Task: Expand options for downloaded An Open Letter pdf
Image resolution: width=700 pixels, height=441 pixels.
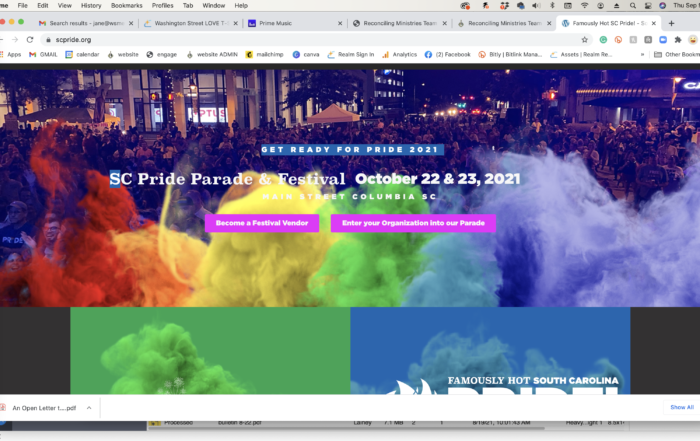Action: (x=89, y=408)
